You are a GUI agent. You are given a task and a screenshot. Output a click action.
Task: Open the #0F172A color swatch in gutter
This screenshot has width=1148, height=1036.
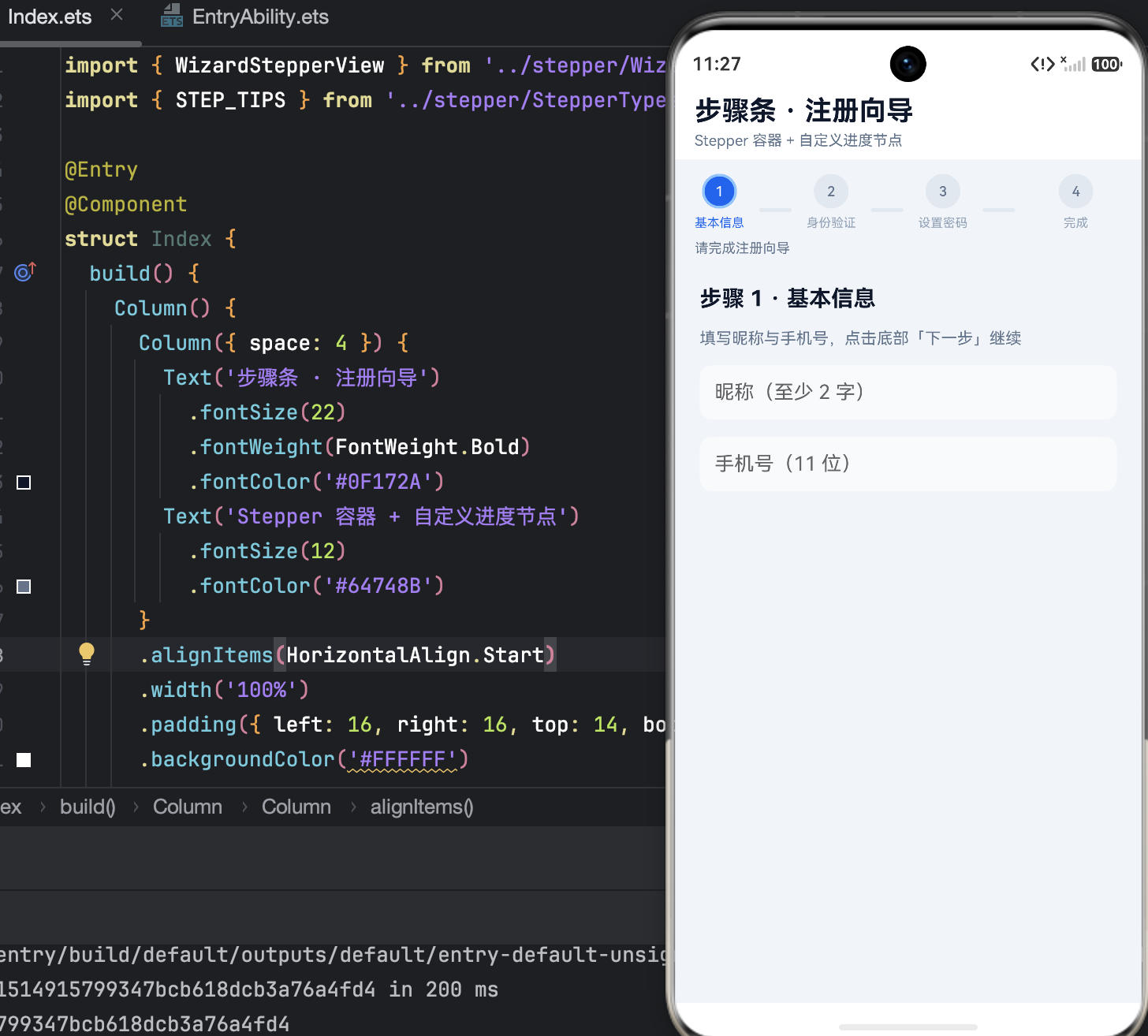tap(24, 483)
